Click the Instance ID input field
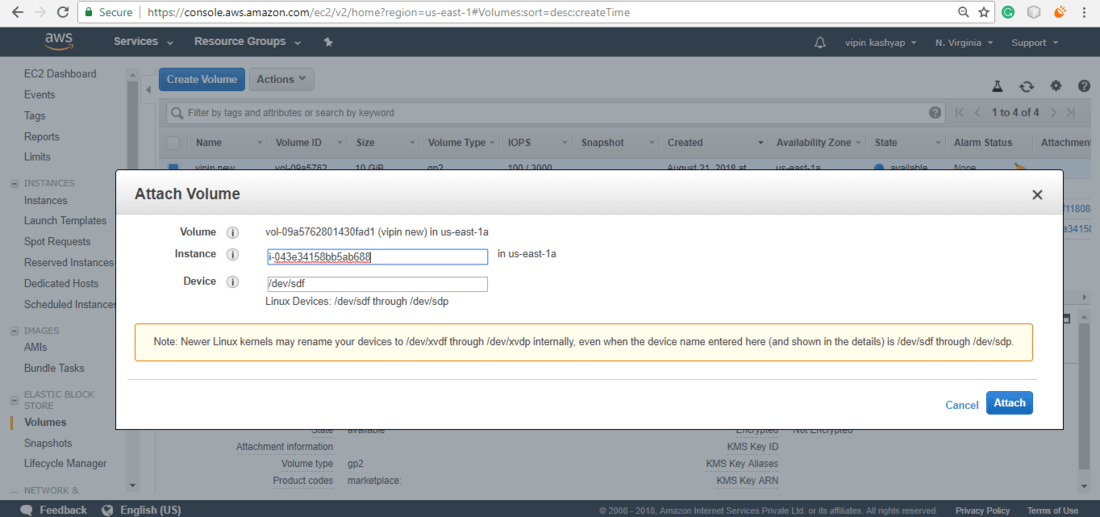The image size is (1100, 517). tap(377, 257)
